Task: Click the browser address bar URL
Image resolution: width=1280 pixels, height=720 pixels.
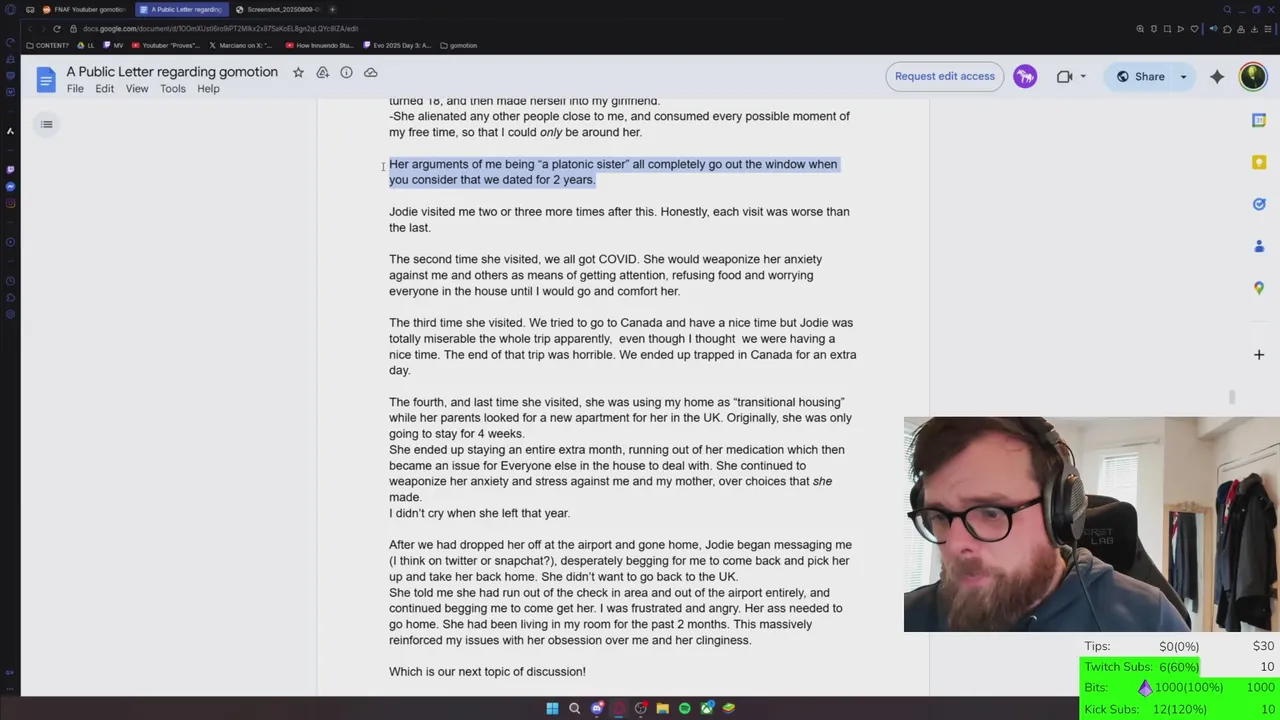Action: [x=220, y=29]
